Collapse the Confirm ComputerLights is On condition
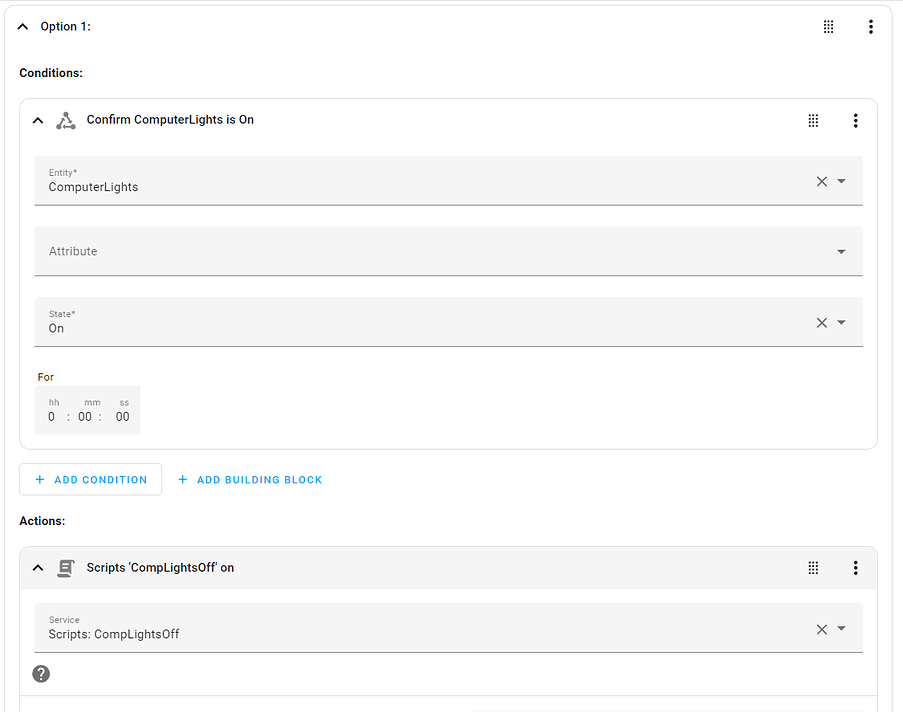This screenshot has width=903, height=712. tap(38, 120)
